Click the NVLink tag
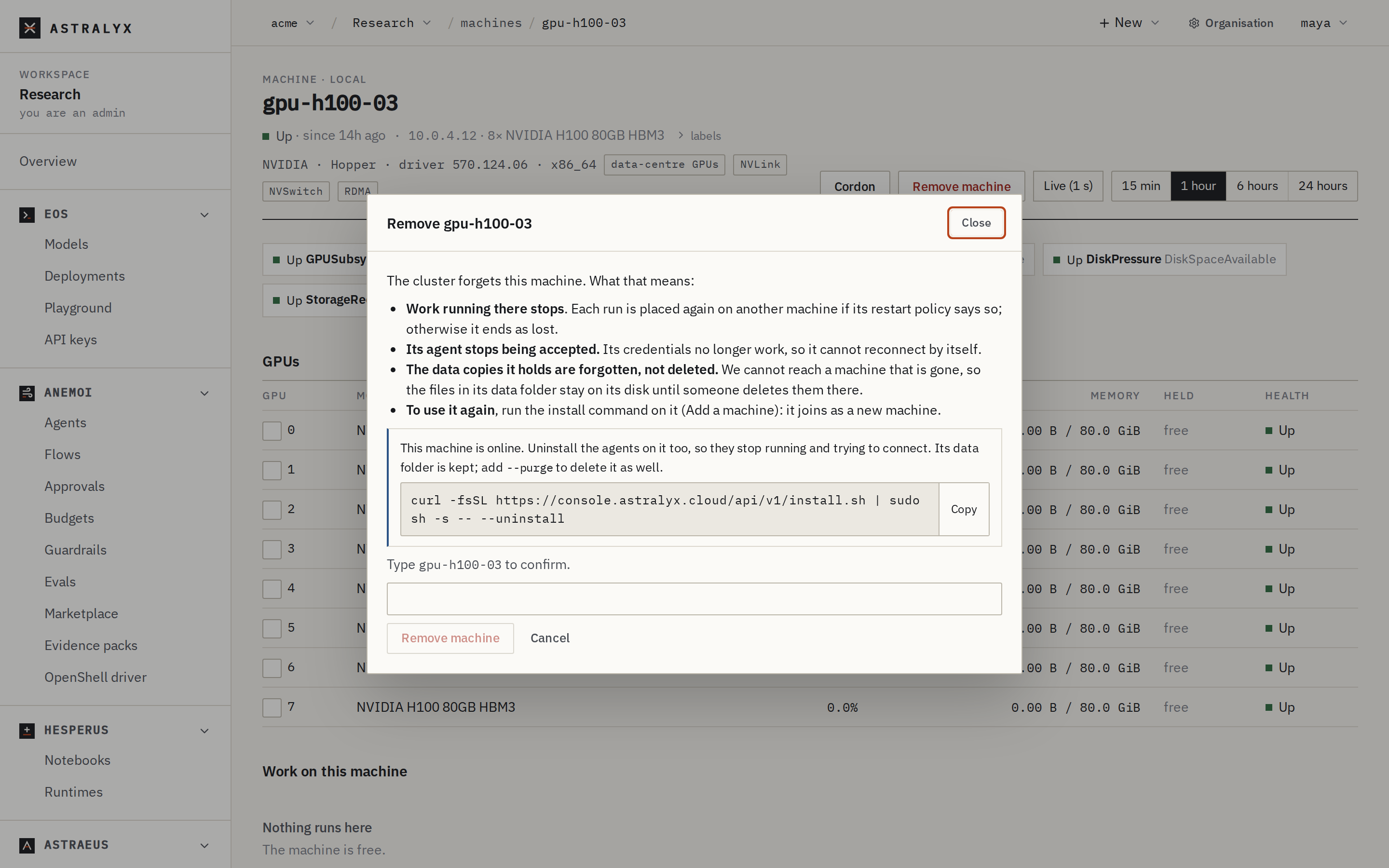The image size is (1389, 868). [759, 165]
